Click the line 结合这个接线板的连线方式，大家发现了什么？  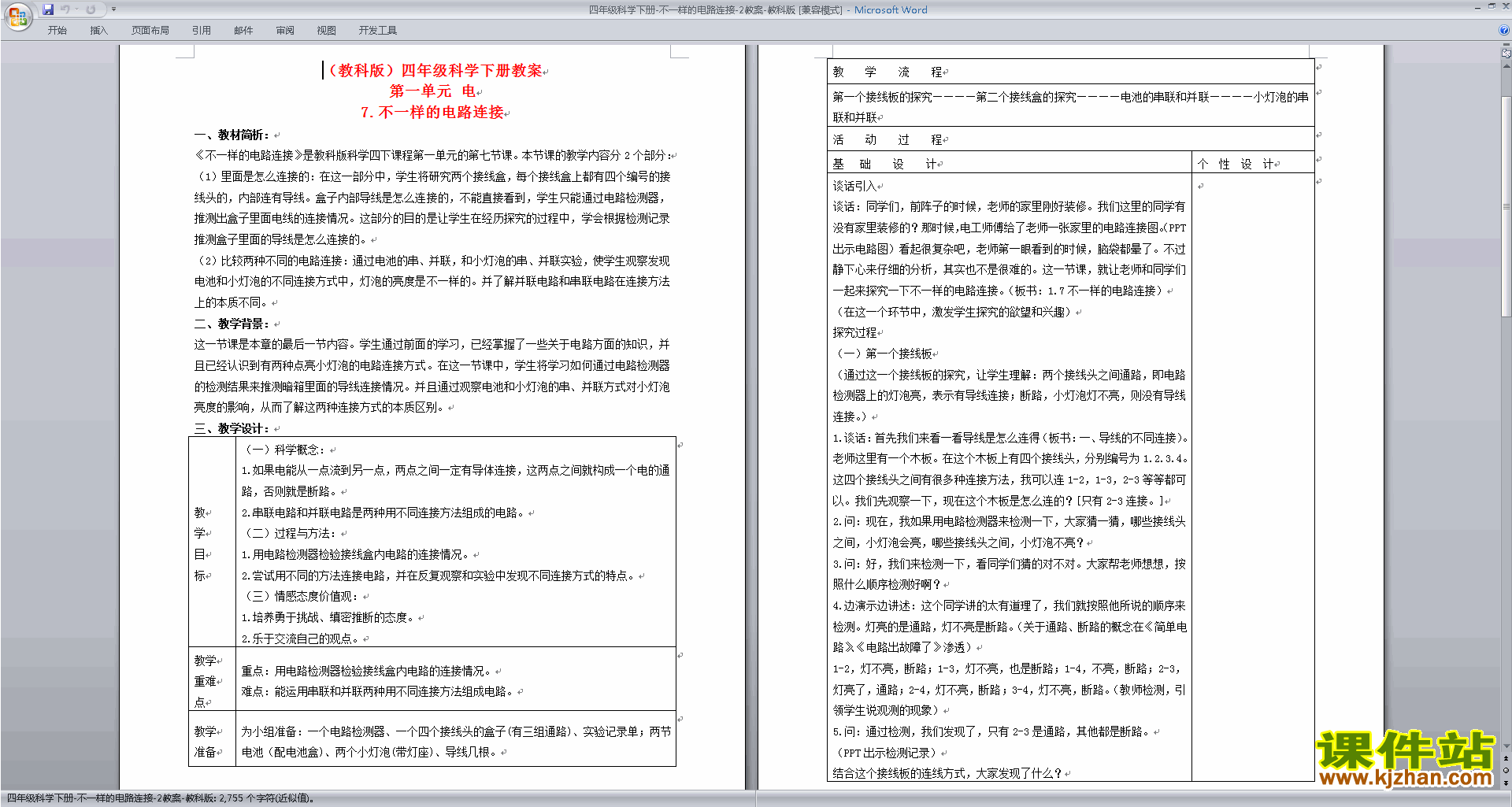[x=947, y=773]
